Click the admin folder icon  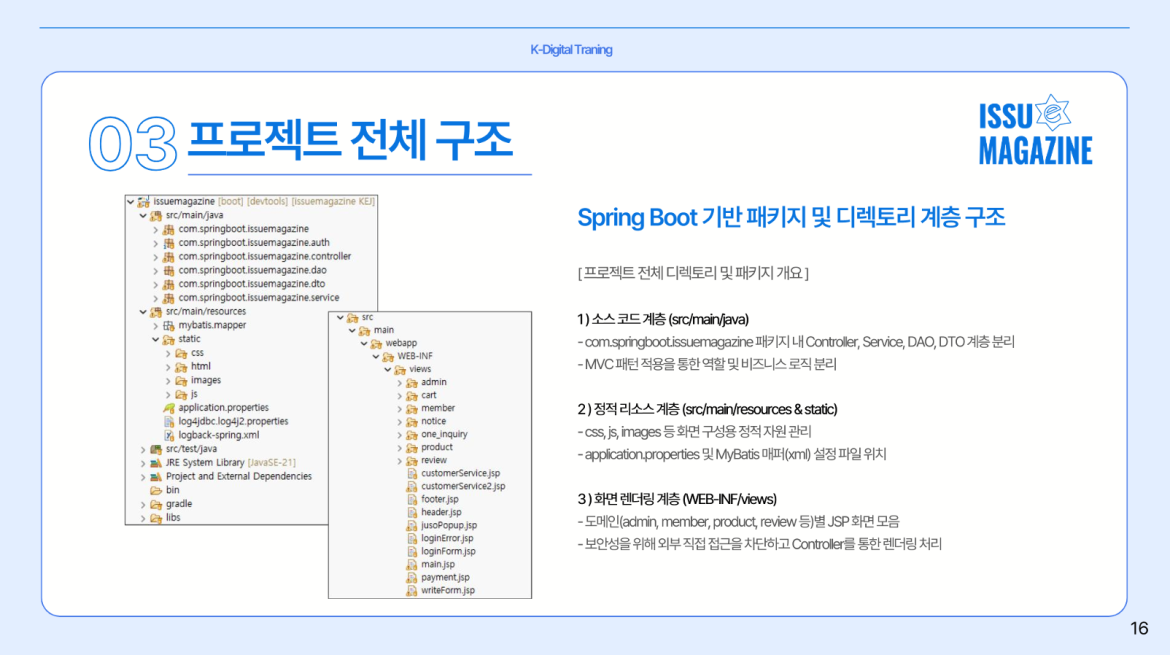[x=412, y=383]
